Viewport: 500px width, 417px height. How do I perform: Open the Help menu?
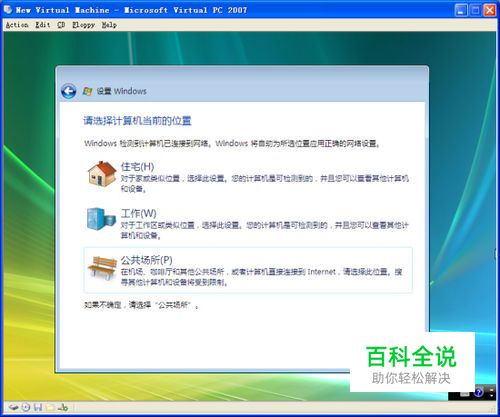pos(109,25)
